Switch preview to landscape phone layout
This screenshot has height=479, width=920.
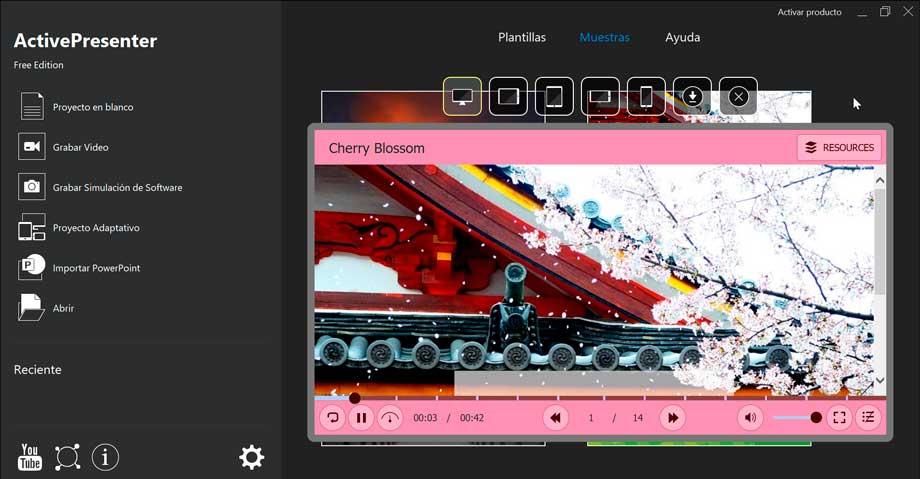pos(600,96)
